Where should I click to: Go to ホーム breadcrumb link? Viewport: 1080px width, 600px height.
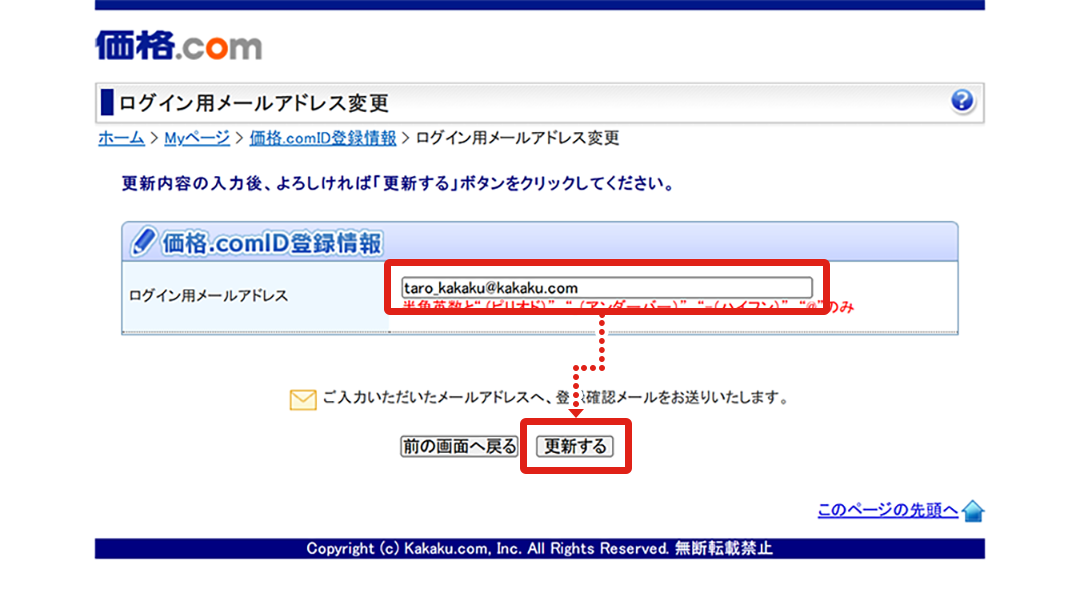121,138
